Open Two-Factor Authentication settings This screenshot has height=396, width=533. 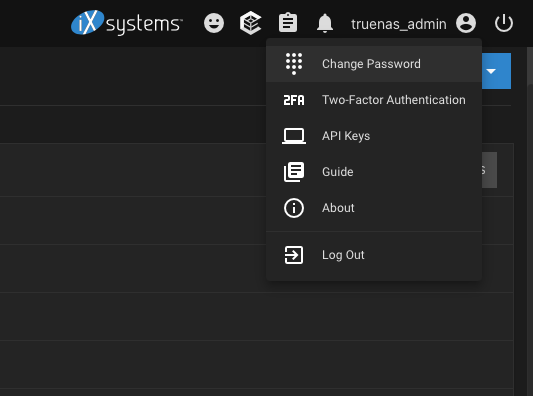click(x=374, y=100)
